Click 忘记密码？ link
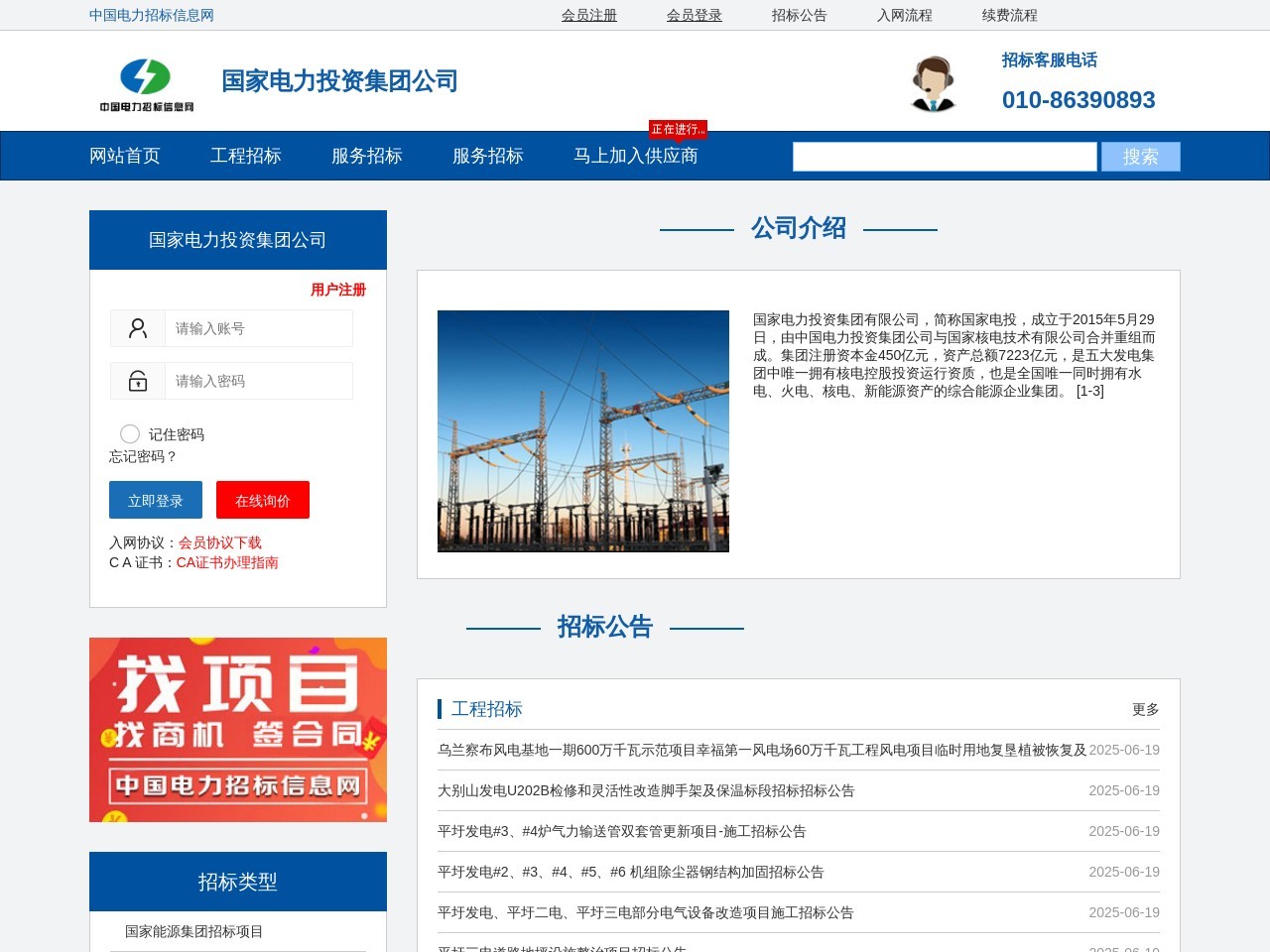 point(144,456)
